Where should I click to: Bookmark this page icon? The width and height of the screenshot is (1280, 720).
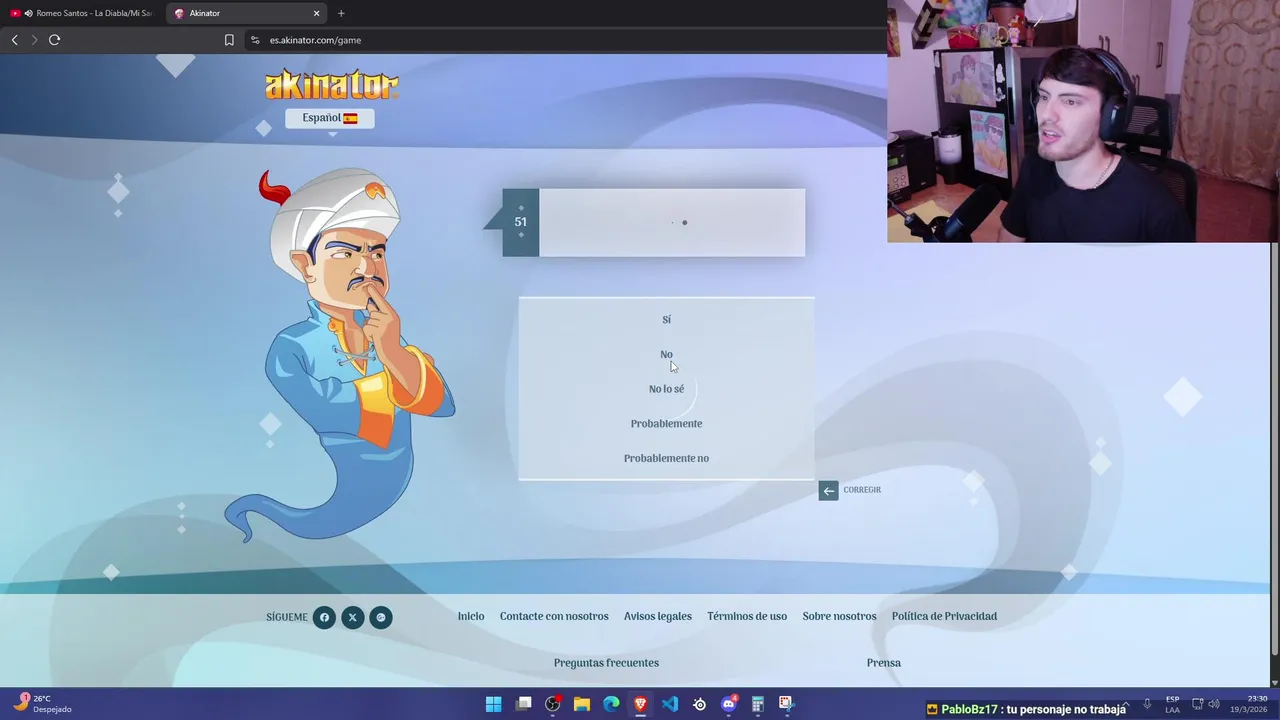point(229,40)
